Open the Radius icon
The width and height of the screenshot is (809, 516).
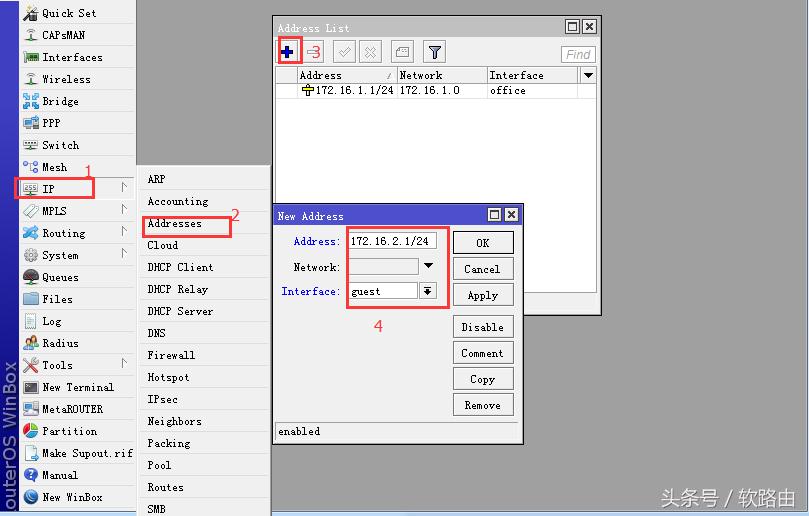[30, 343]
